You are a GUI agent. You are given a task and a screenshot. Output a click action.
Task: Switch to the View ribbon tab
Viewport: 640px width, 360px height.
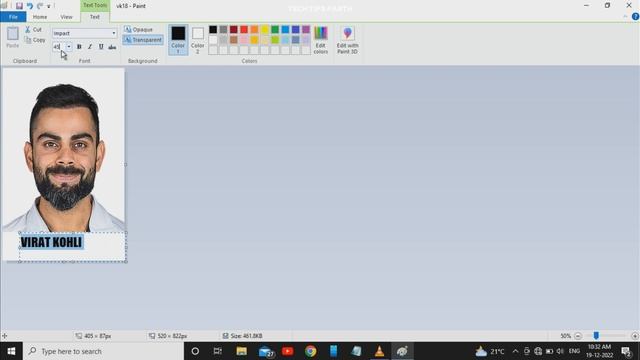coord(66,17)
